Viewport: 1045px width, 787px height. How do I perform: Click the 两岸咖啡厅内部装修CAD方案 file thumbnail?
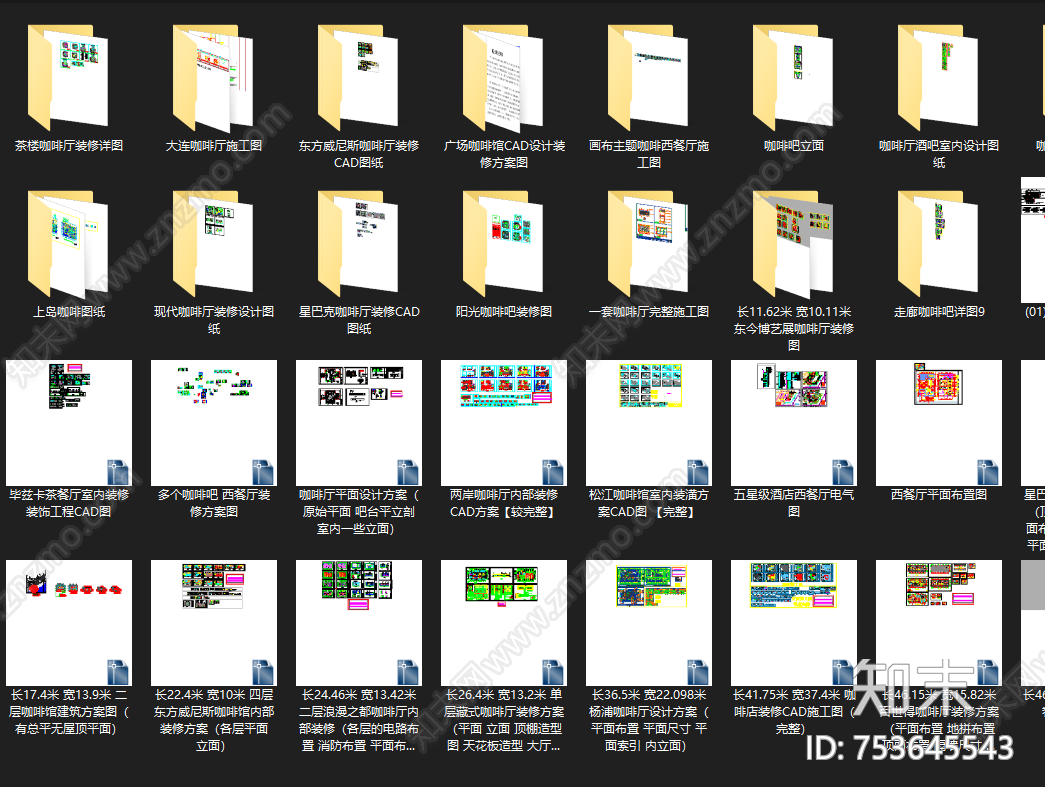click(503, 422)
